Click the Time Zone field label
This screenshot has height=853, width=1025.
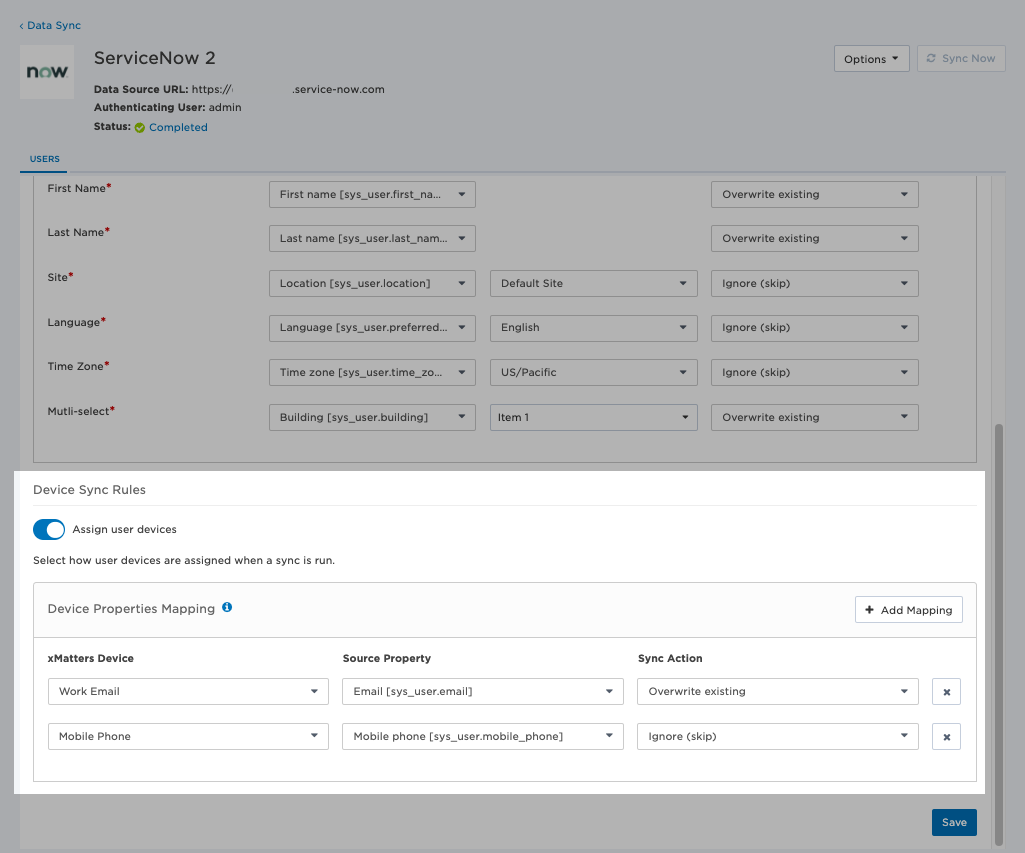[78, 367]
